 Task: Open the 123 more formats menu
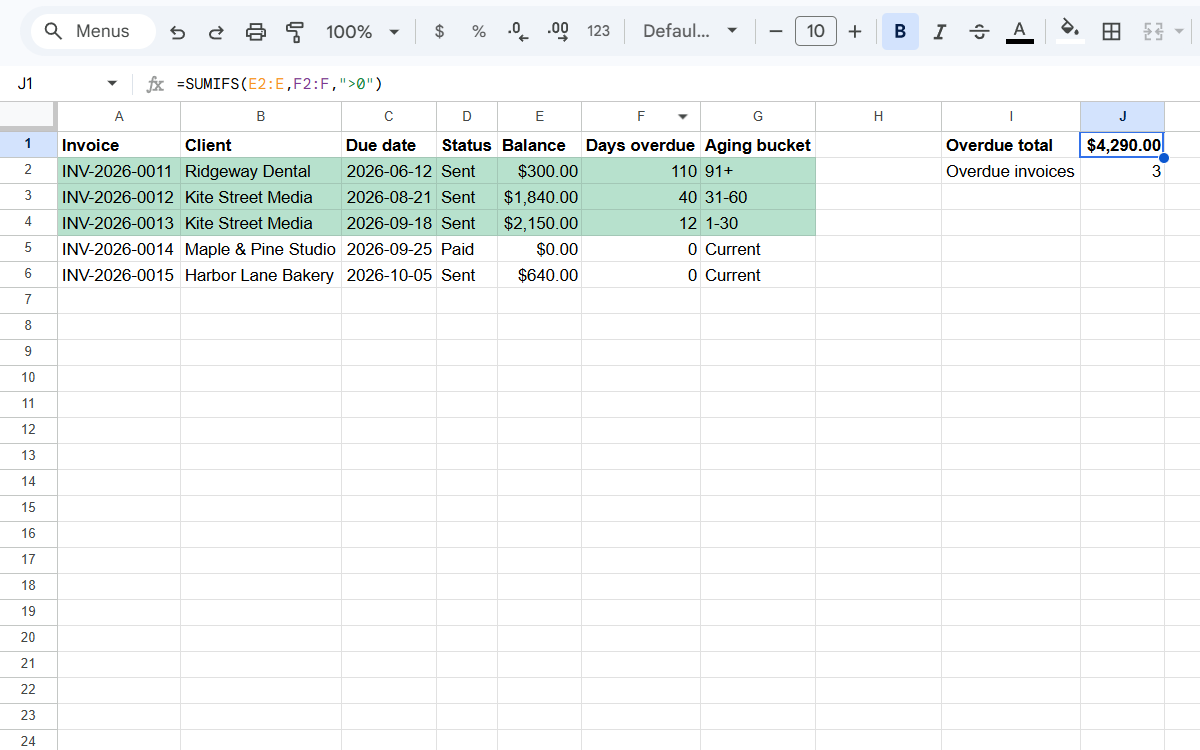[x=599, y=32]
